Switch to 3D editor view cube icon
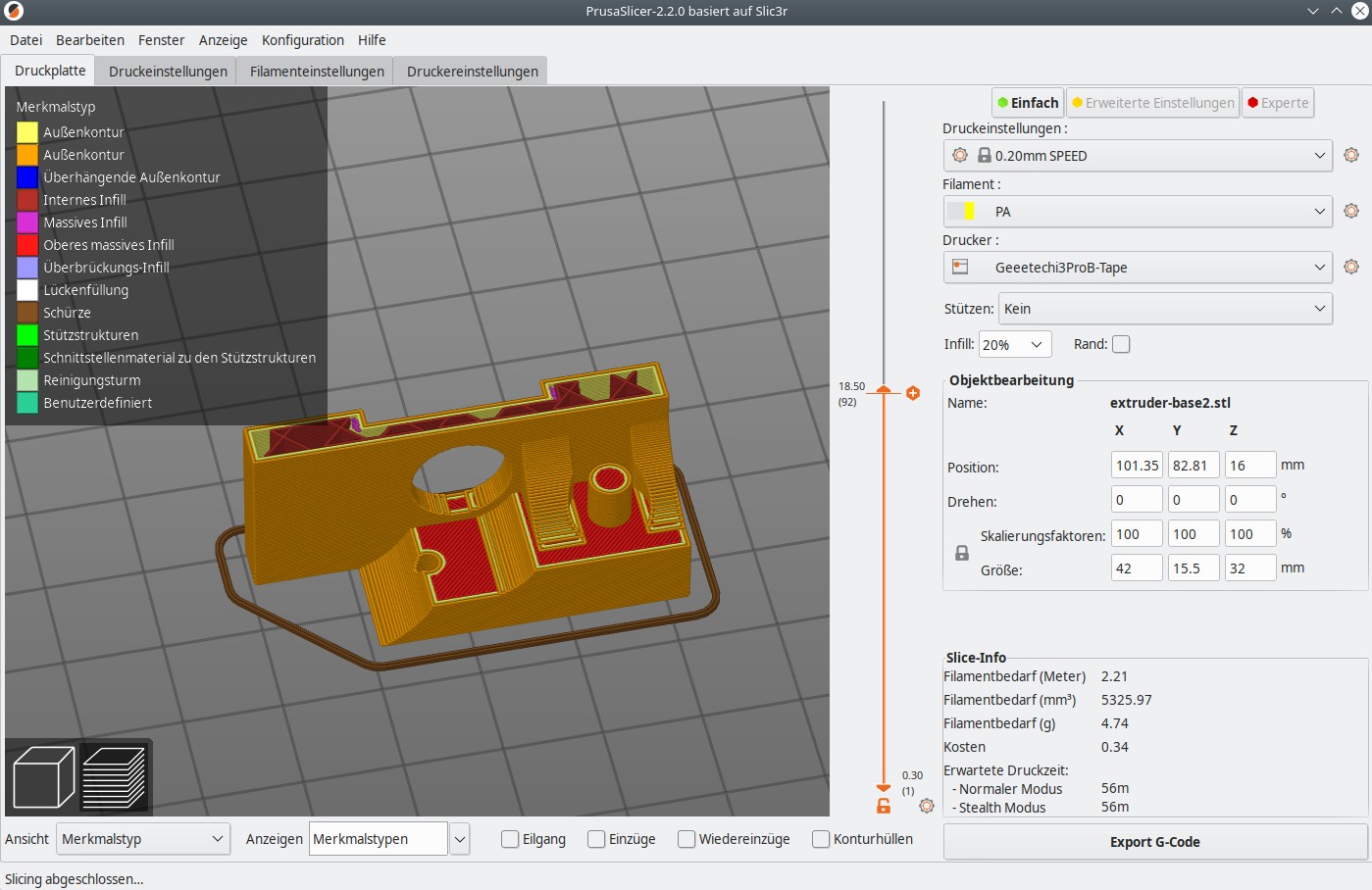This screenshot has height=890, width=1372. click(x=43, y=776)
